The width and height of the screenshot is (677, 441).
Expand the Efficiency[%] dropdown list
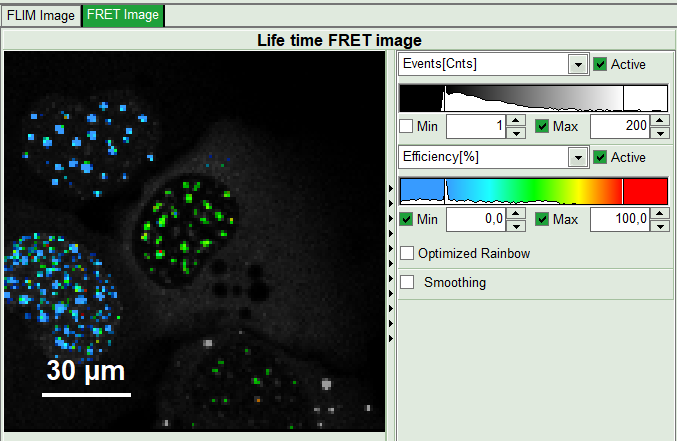(x=577, y=158)
